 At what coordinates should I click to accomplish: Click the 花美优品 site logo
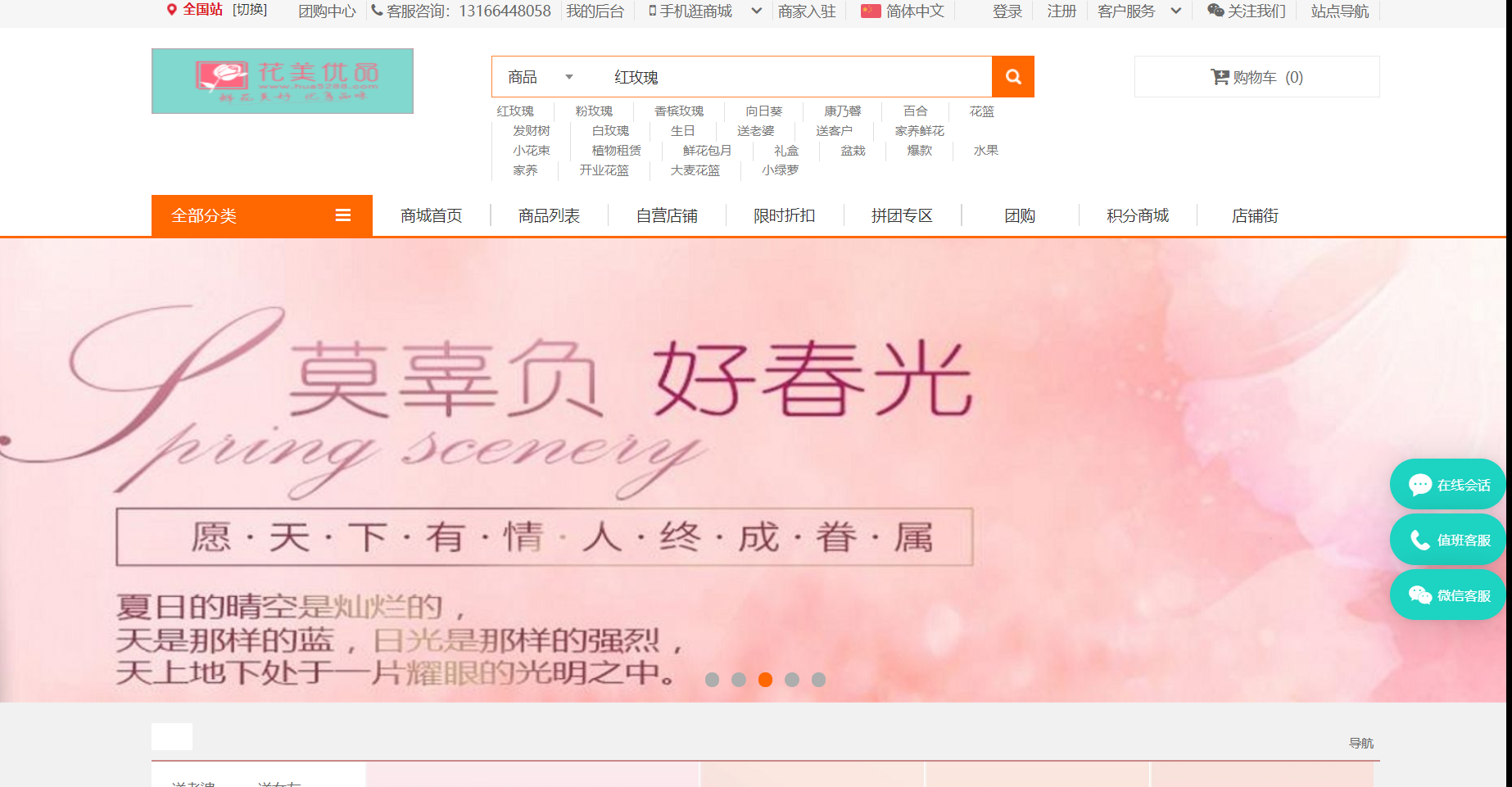[x=283, y=81]
